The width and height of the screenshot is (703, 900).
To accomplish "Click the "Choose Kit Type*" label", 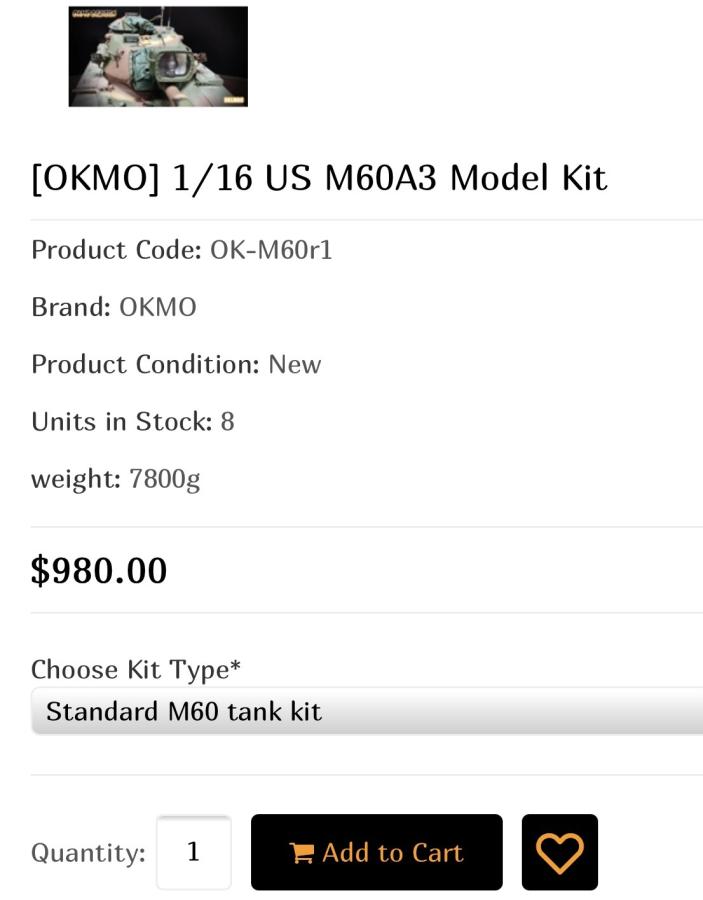I will [x=136, y=669].
